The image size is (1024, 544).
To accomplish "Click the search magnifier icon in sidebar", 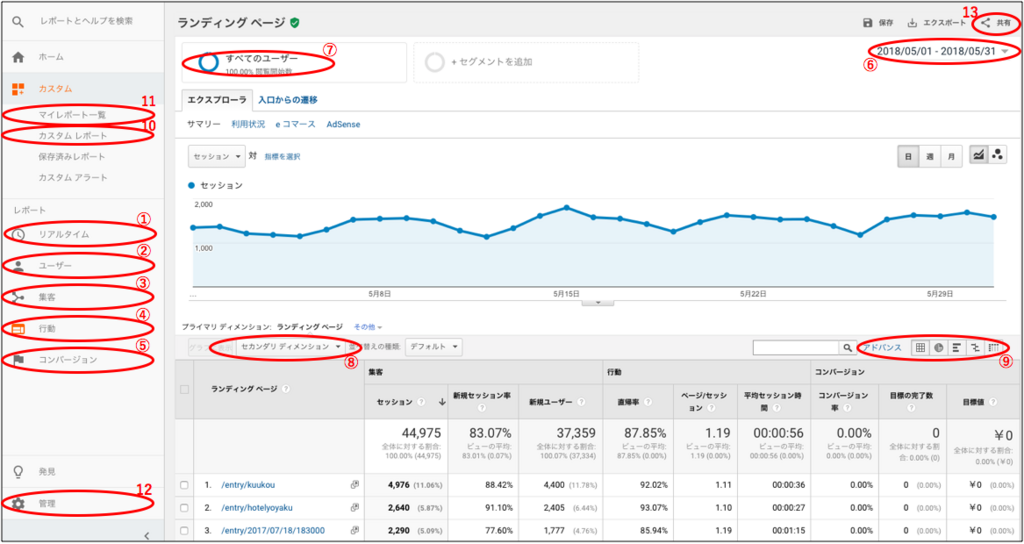I will pyautogui.click(x=18, y=22).
